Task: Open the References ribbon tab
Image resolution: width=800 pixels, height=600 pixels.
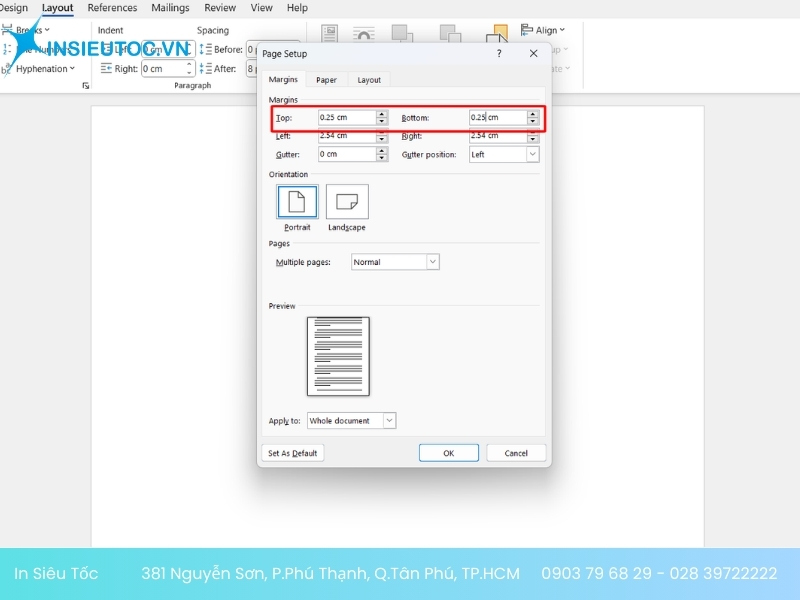Action: pos(112,8)
